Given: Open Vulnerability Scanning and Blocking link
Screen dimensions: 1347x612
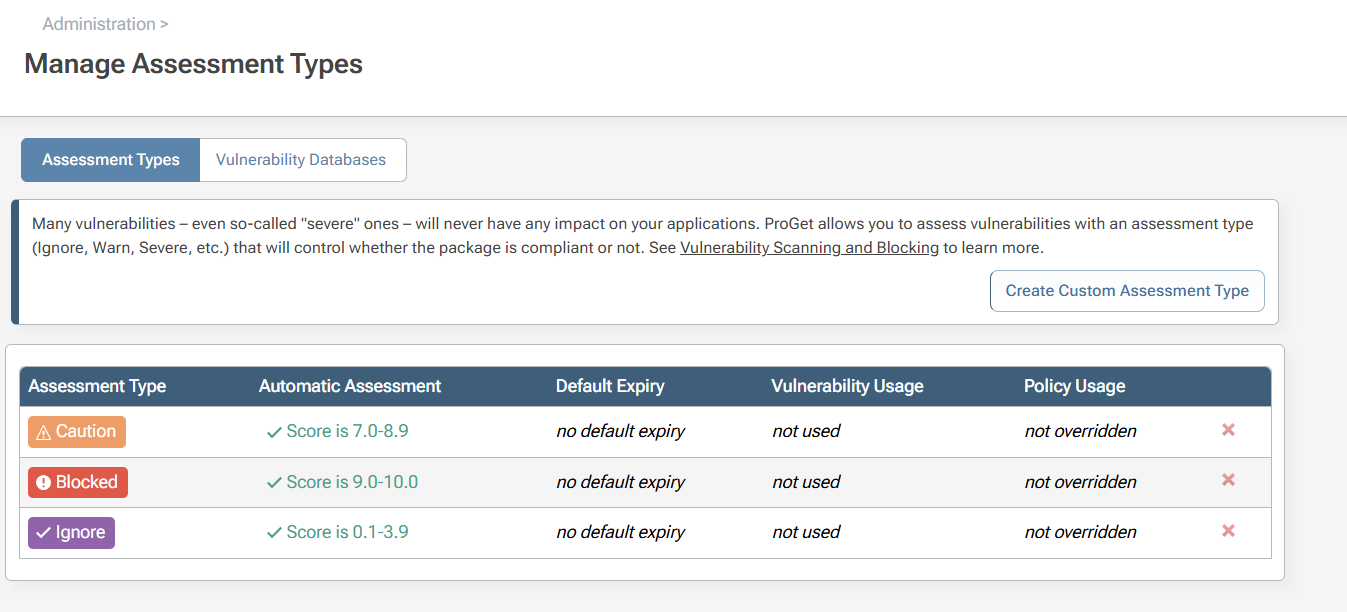Looking at the screenshot, I should (809, 248).
